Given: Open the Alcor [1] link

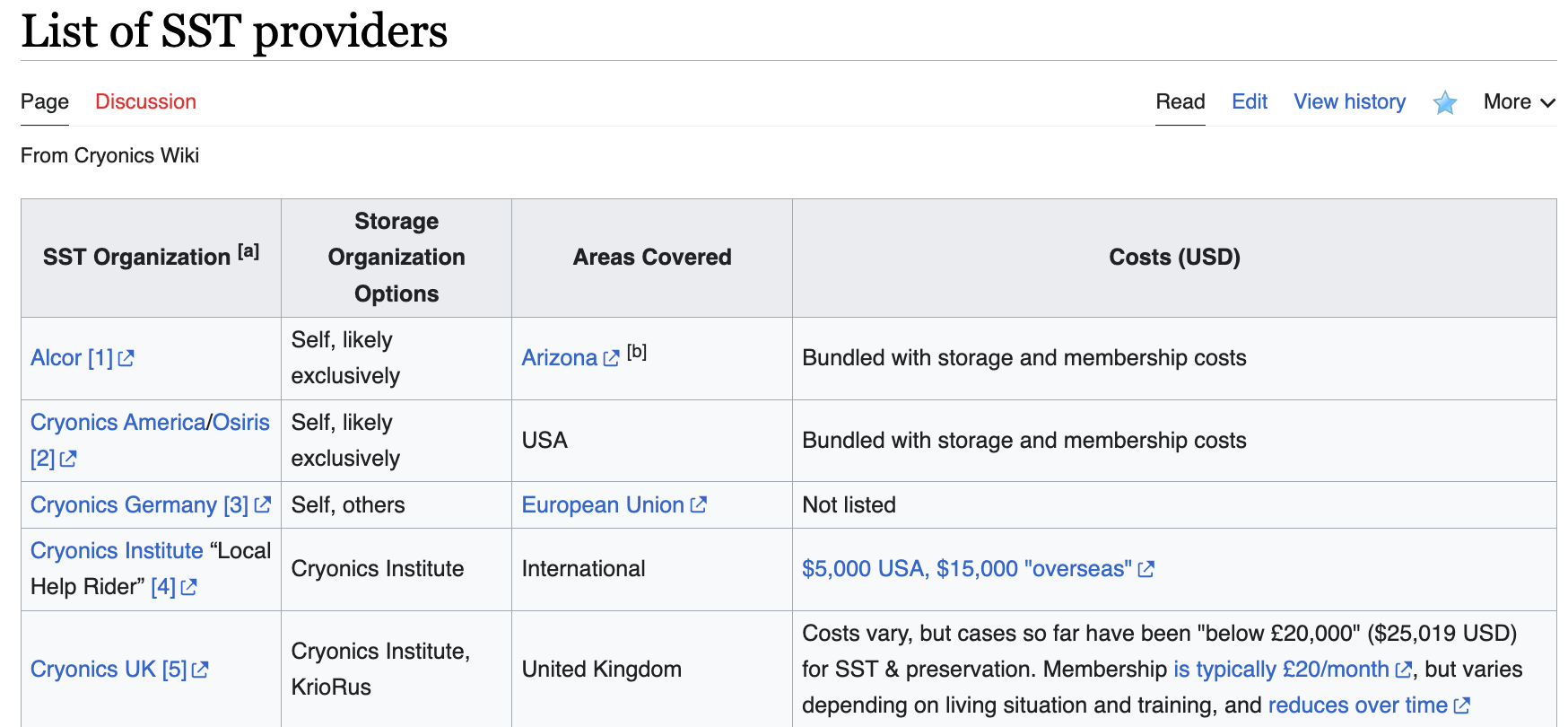Looking at the screenshot, I should 83,358.
